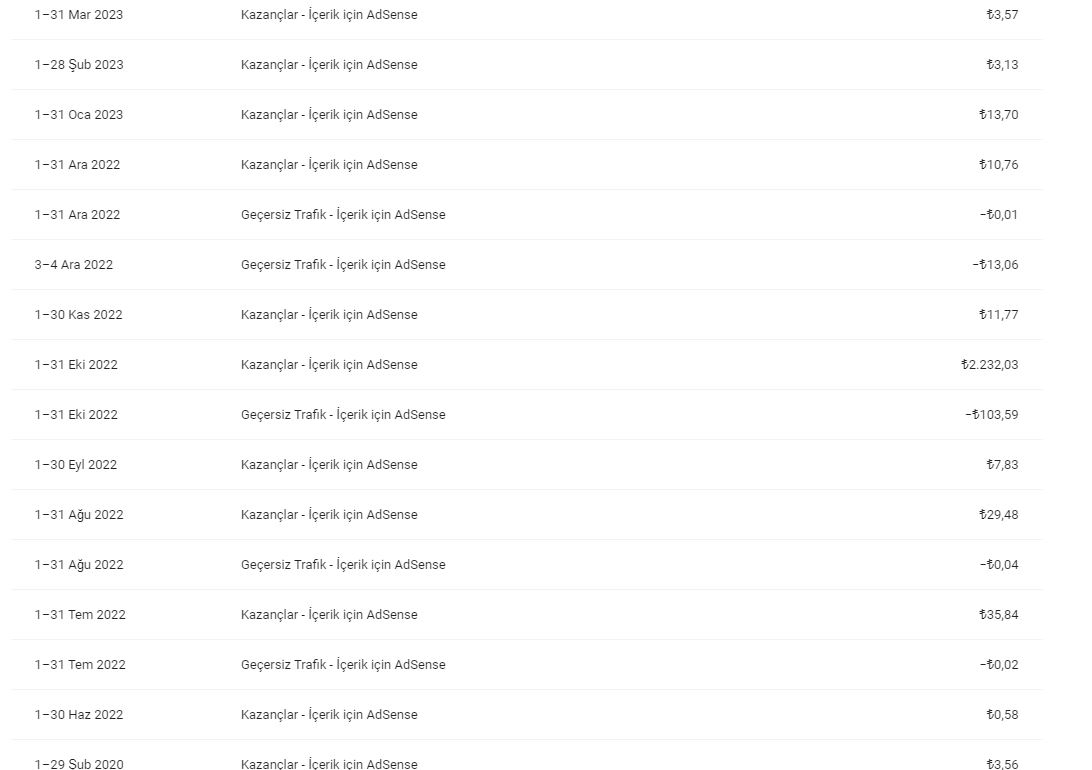The image size is (1092, 770).
Task: Click Kazançlar entry for 1–31 Oca 2023
Action: pos(329,115)
